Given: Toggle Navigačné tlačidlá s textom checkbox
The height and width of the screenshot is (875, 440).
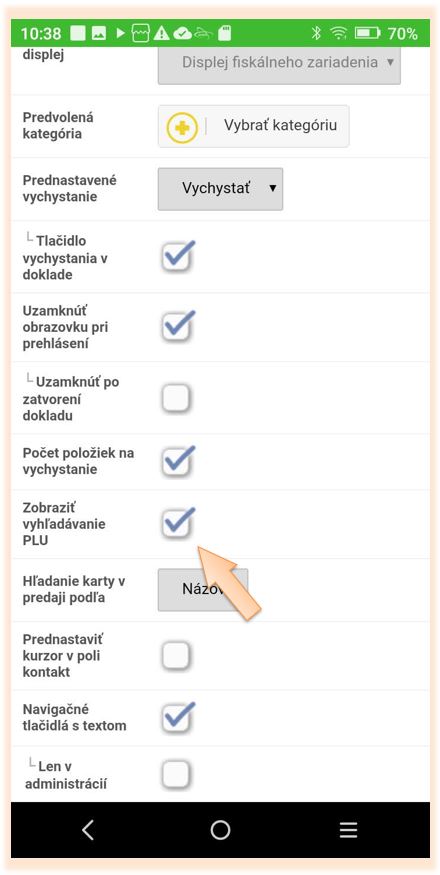Looking at the screenshot, I should (177, 718).
